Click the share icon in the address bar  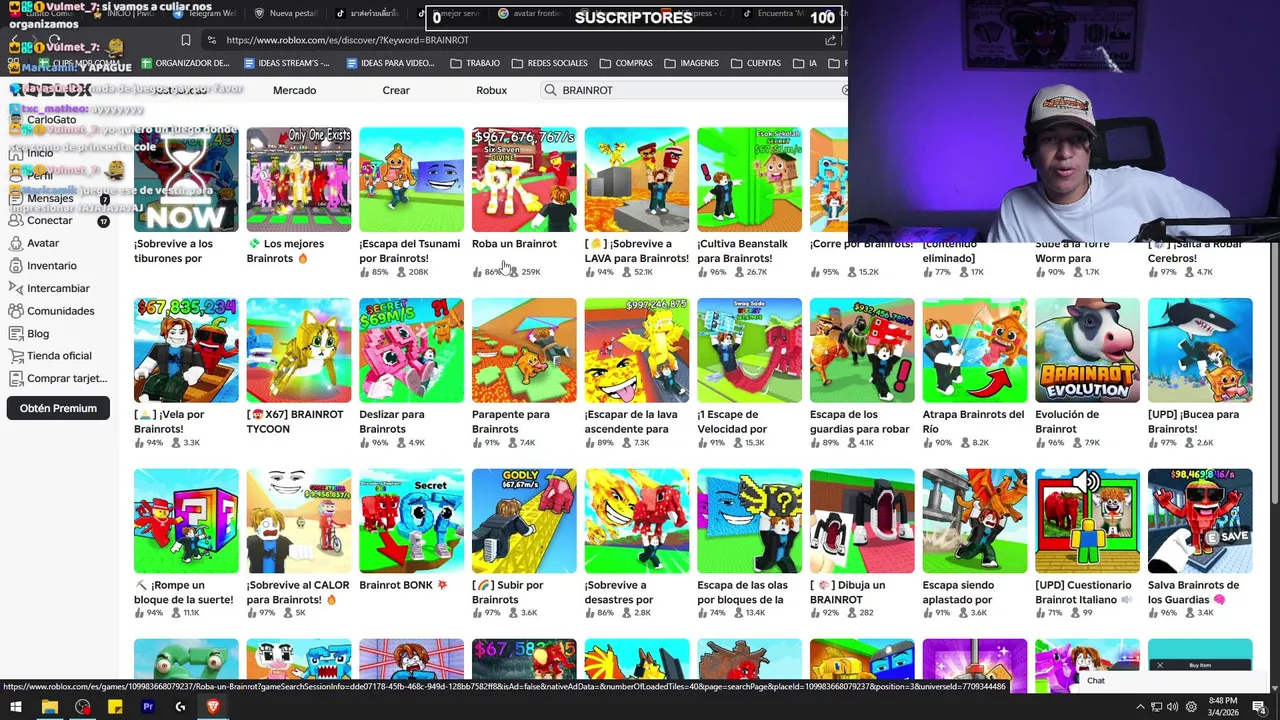click(830, 40)
